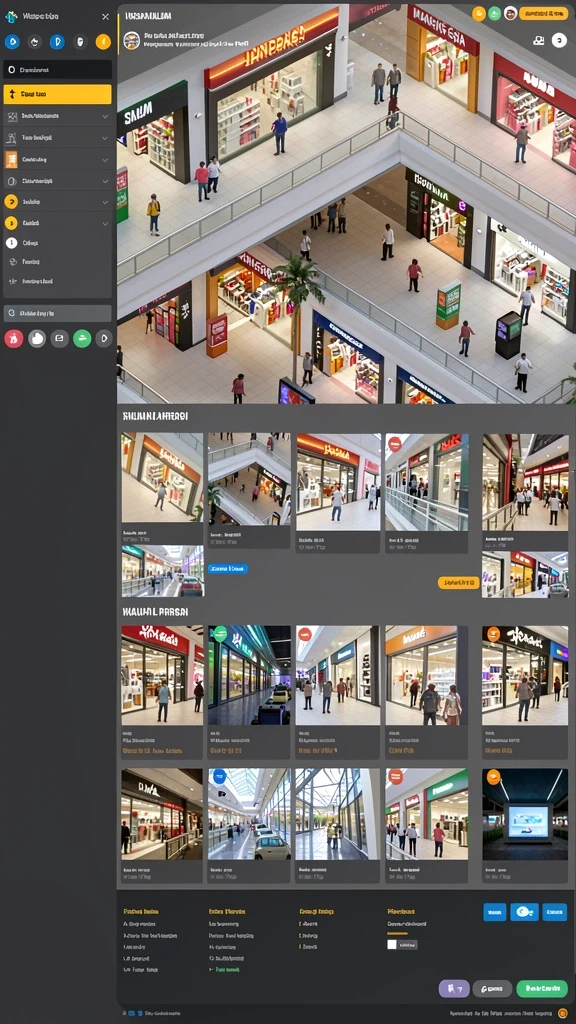
Task: Click the green circular icon in the sidebar bottom row
Action: (x=82, y=338)
